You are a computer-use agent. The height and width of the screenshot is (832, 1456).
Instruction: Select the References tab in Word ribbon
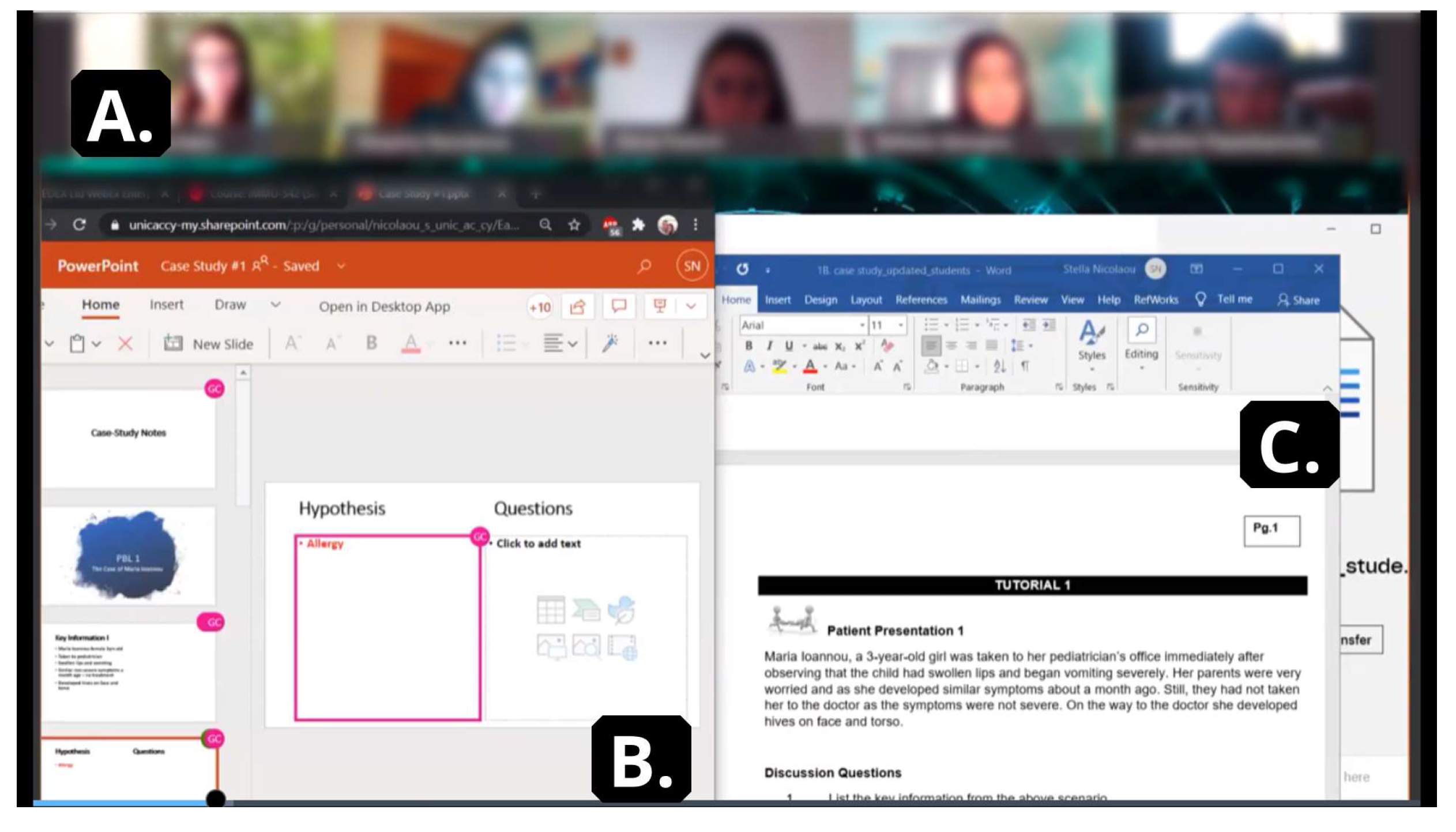tap(918, 299)
